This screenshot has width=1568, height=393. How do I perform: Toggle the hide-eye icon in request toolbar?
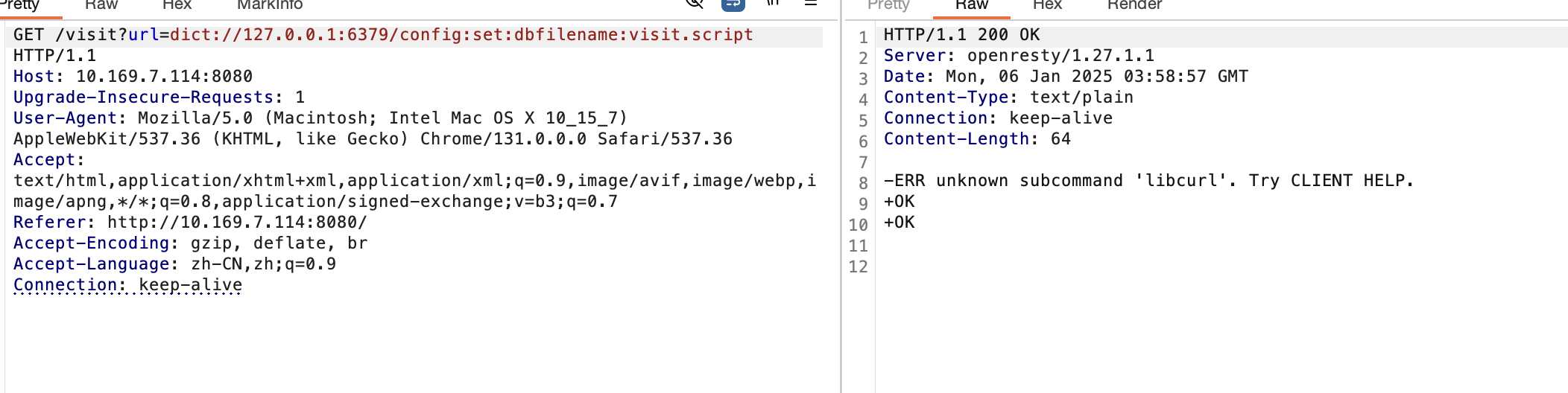pyautogui.click(x=695, y=3)
